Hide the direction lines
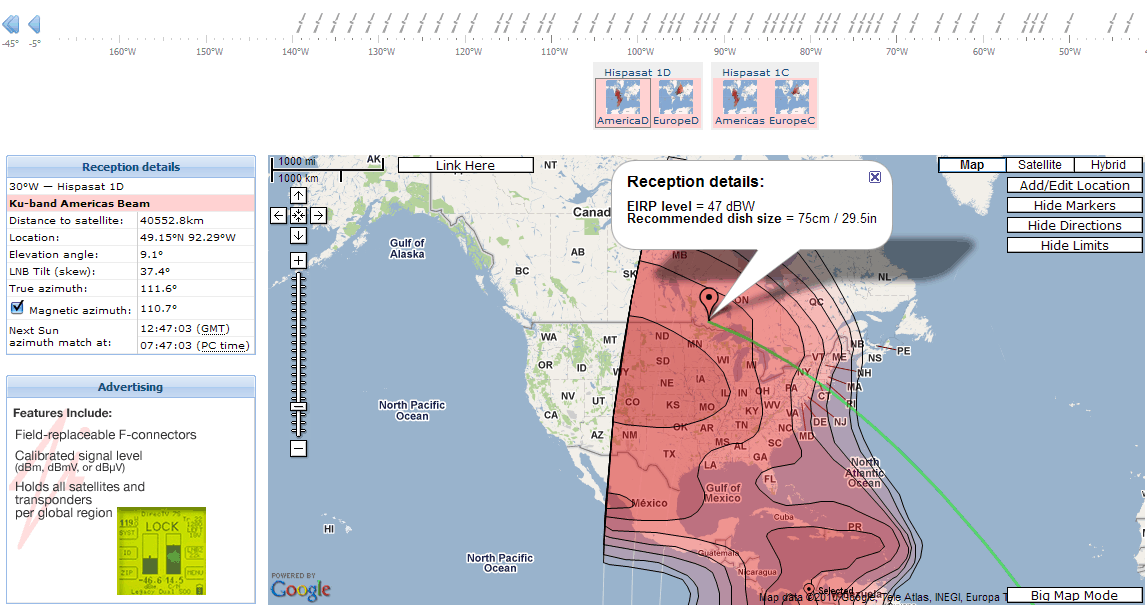This screenshot has height=607, width=1147. (x=1075, y=225)
